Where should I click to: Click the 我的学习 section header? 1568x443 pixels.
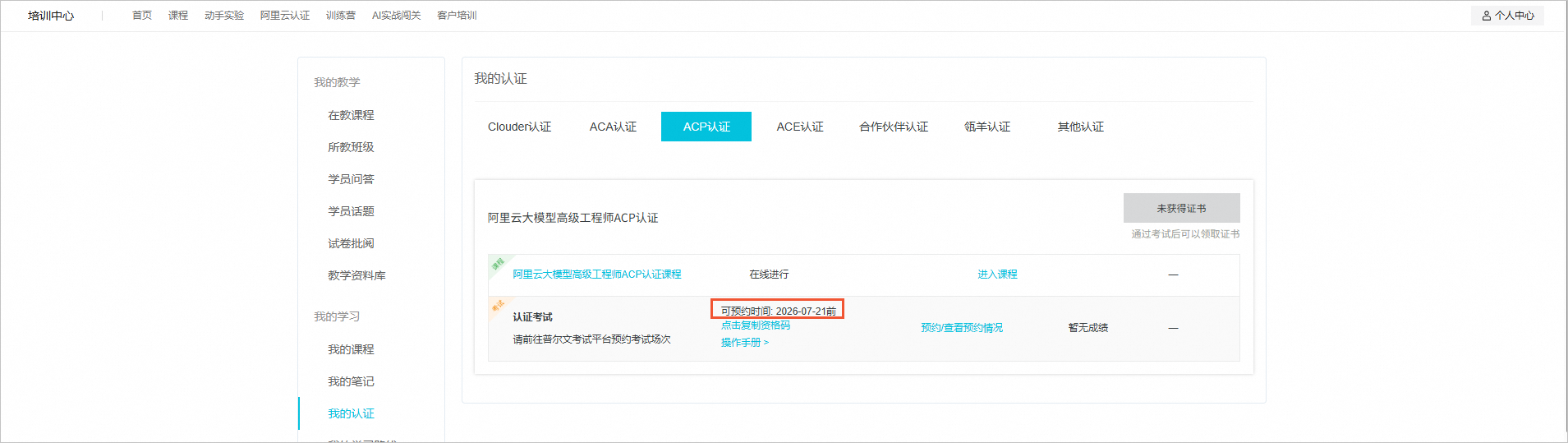[337, 316]
